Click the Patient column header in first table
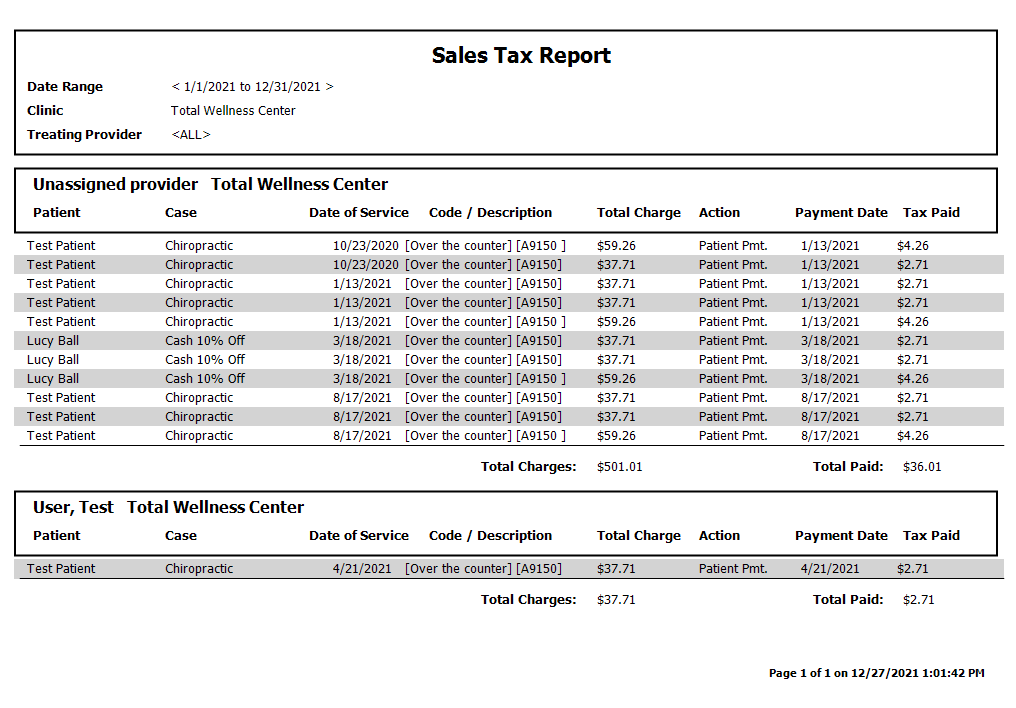The image size is (1016, 708). click(x=57, y=212)
